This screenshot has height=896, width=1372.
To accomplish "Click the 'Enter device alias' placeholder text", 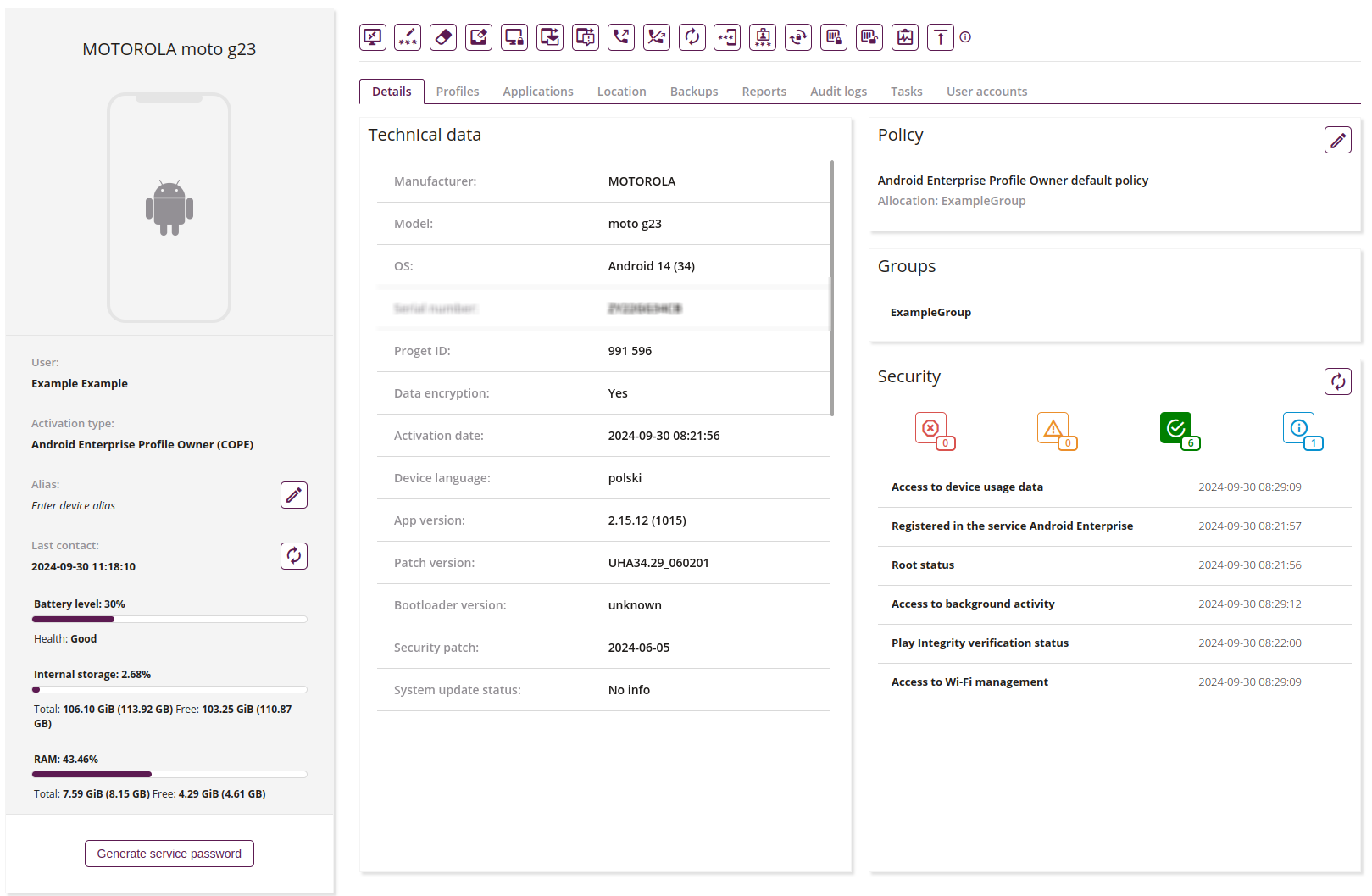I will point(74,506).
